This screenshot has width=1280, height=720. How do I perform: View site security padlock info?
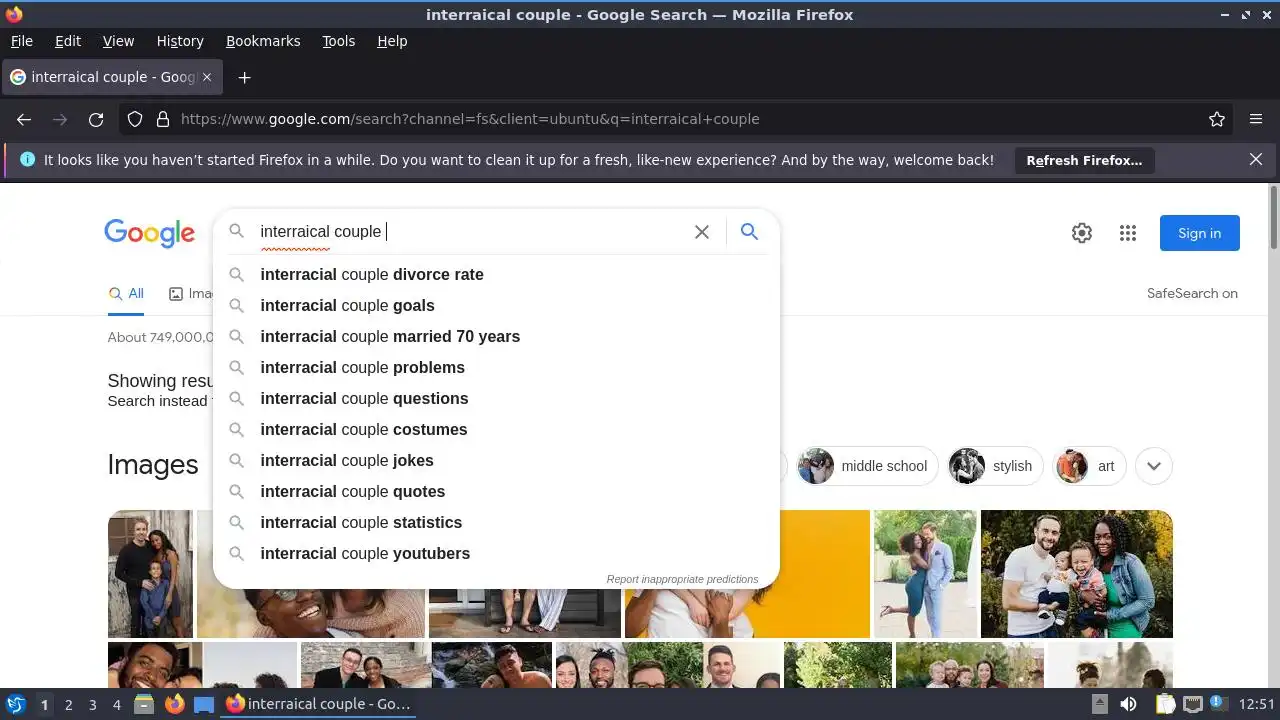pyautogui.click(x=163, y=119)
